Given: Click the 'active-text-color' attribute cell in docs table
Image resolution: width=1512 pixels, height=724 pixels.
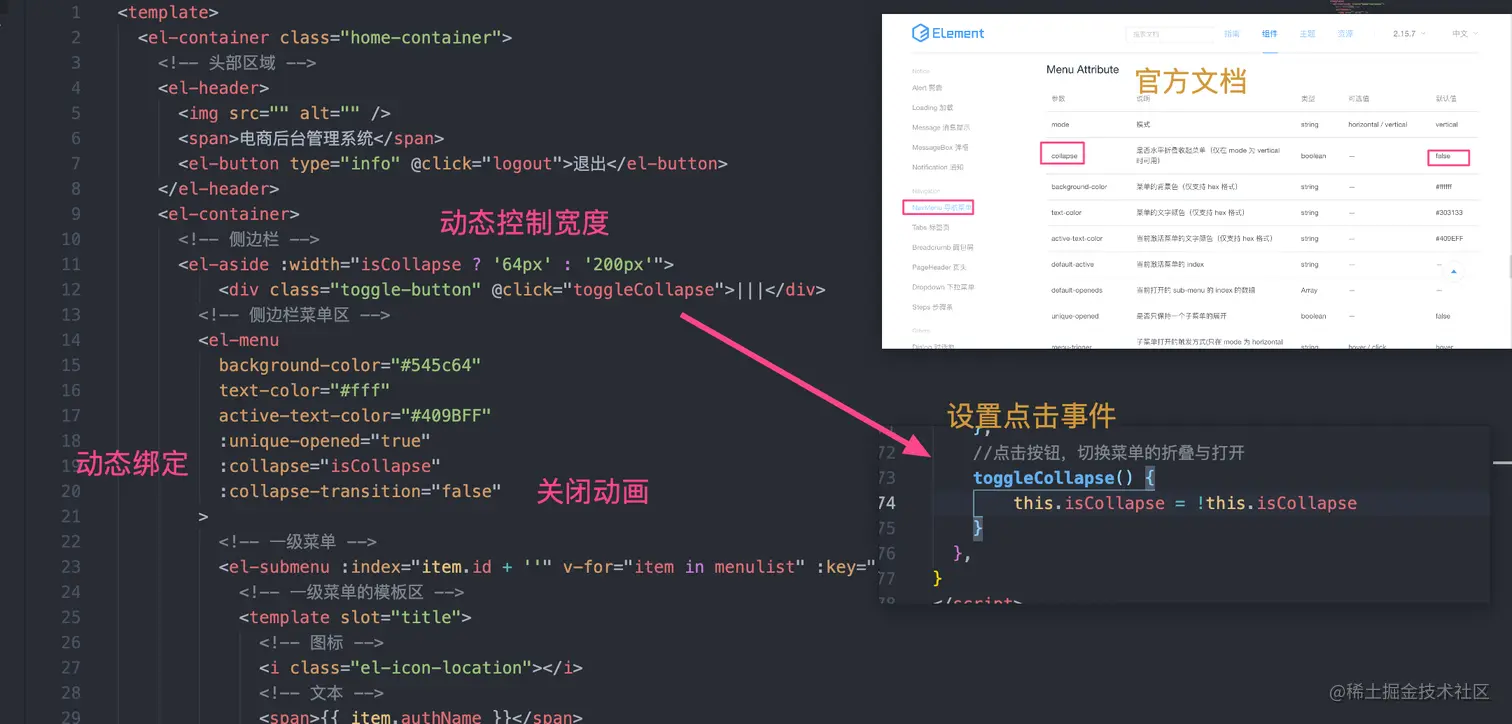Looking at the screenshot, I should 1077,239.
